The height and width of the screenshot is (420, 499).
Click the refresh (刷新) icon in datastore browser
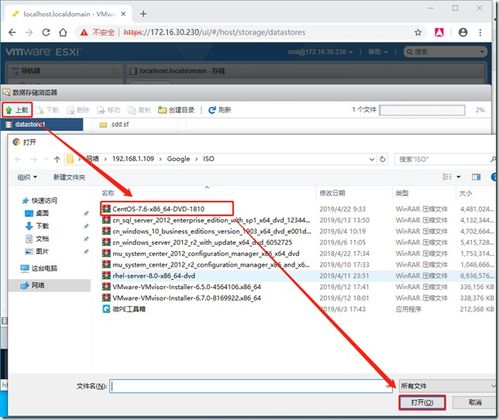click(x=212, y=110)
